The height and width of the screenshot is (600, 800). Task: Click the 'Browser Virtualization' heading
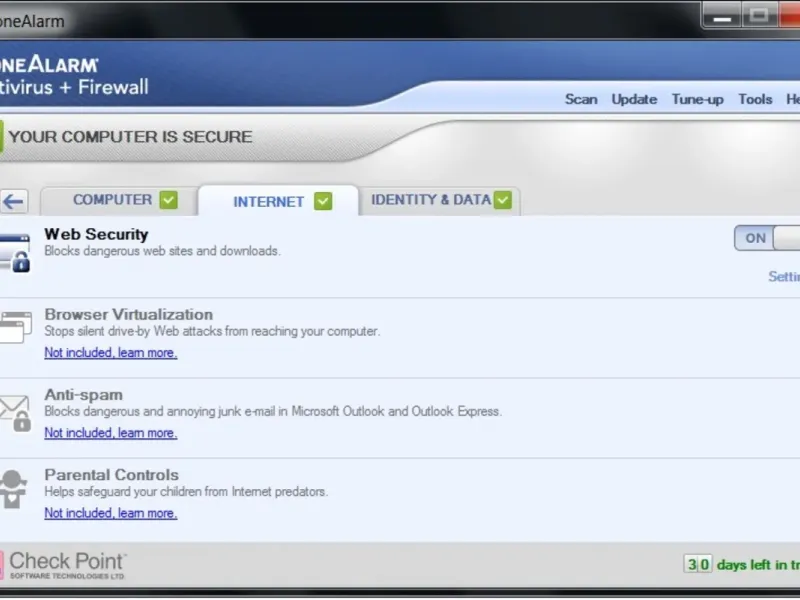[x=129, y=315]
